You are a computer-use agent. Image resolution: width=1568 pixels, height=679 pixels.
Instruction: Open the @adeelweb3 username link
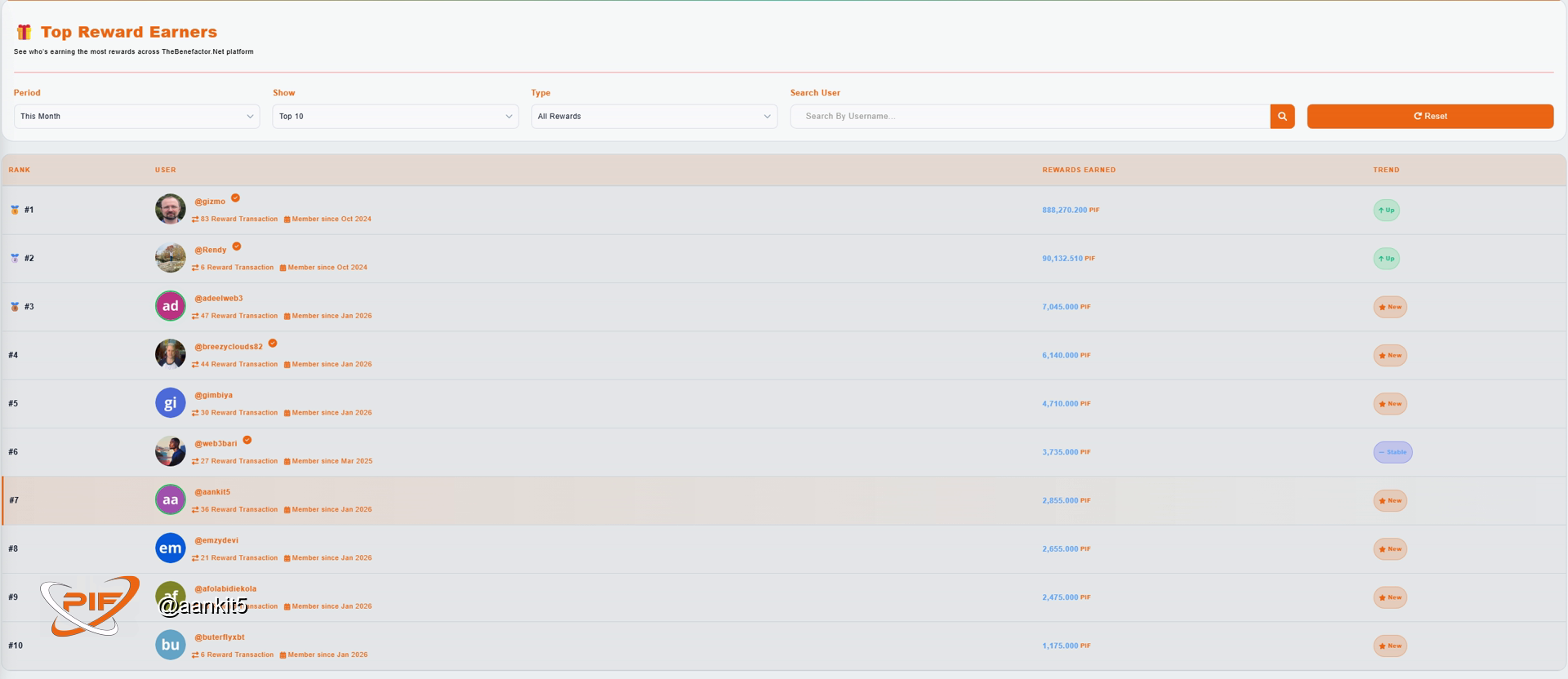[x=219, y=298]
